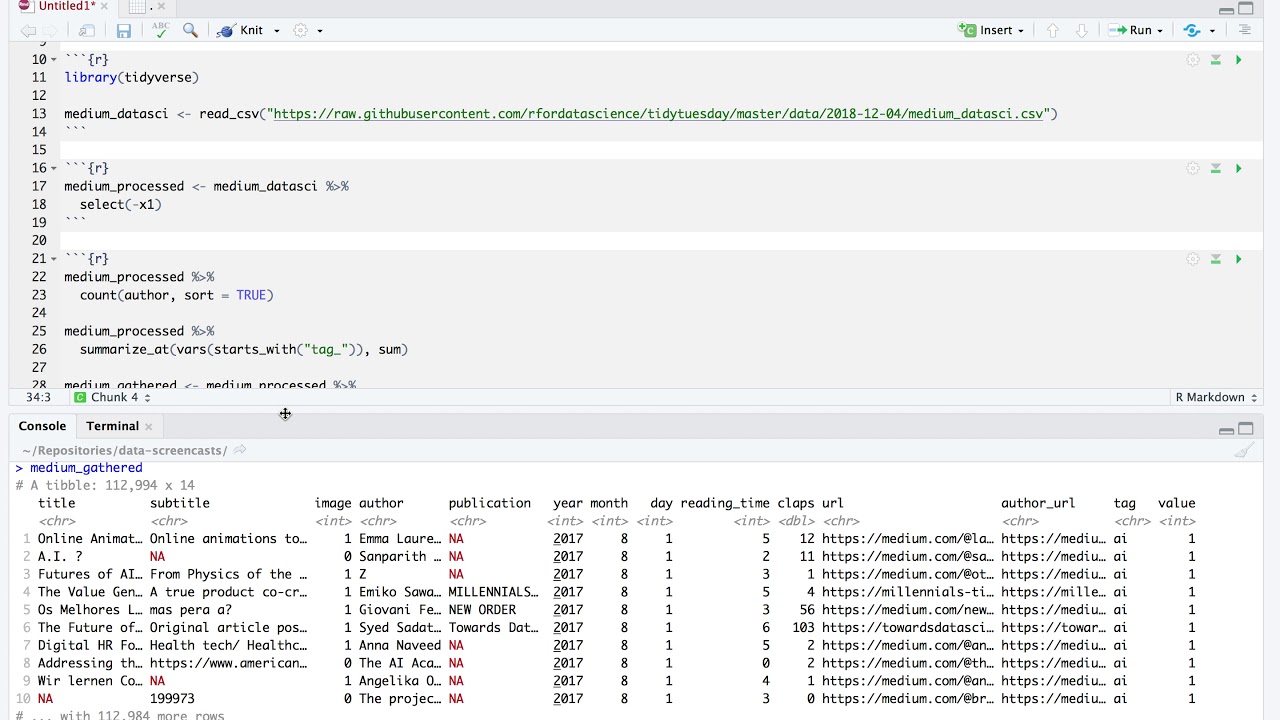Select the Terminal tab
1280x720 pixels.
tap(112, 426)
